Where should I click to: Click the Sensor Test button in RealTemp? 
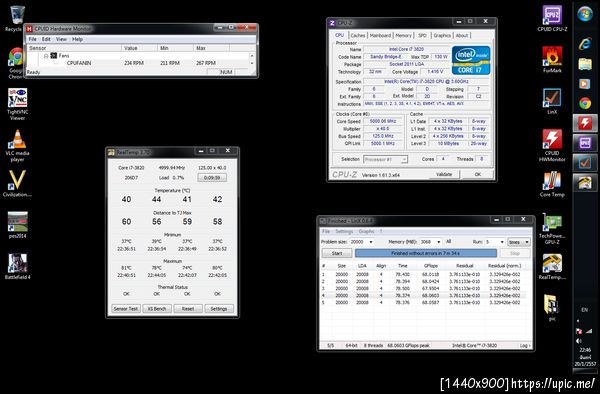coord(126,309)
